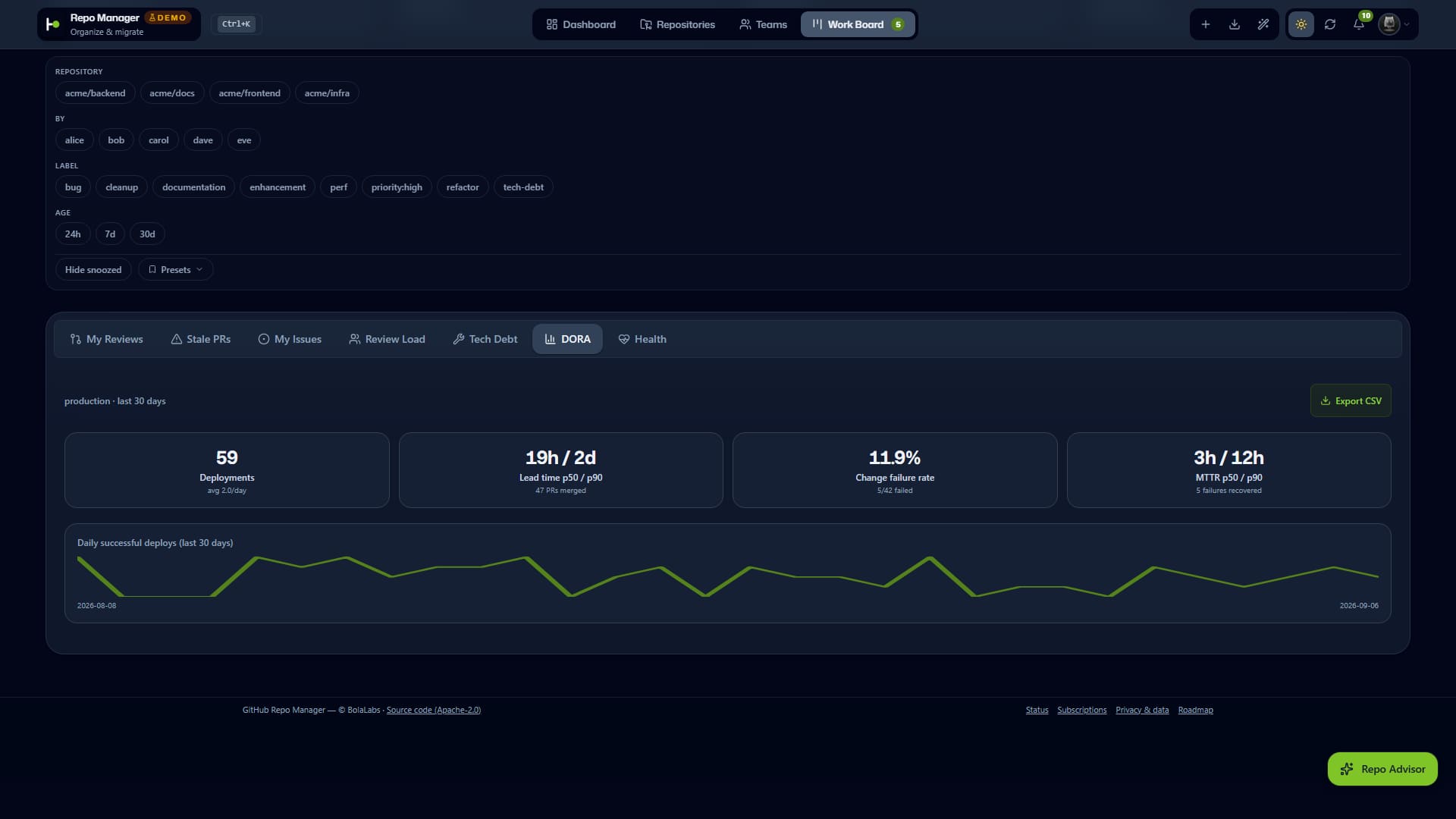
Task: Go to the Repositories nav item
Action: click(677, 24)
